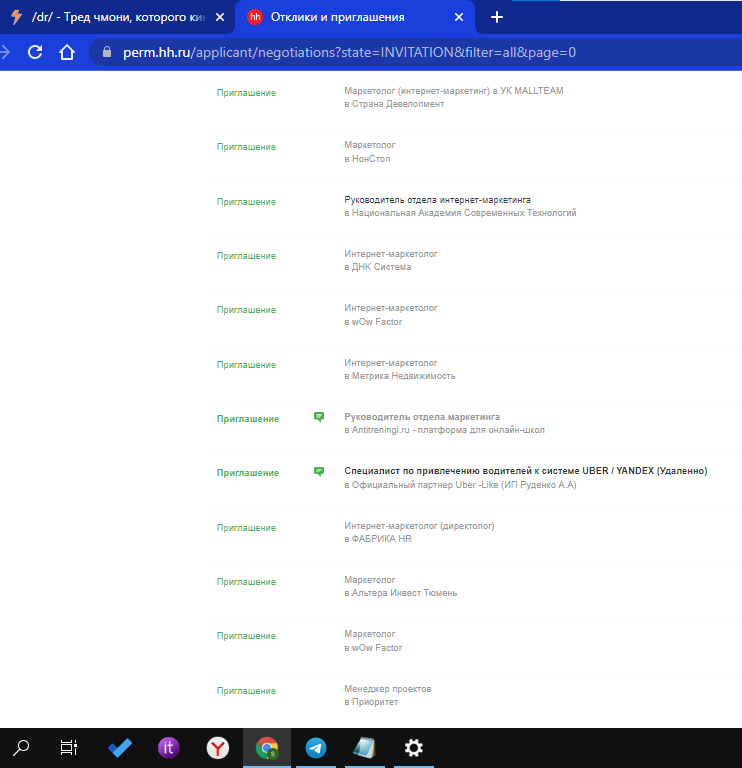Screen dimensions: 742x768
Task: Close the Отклики и приглашения tab
Action: coord(459,17)
